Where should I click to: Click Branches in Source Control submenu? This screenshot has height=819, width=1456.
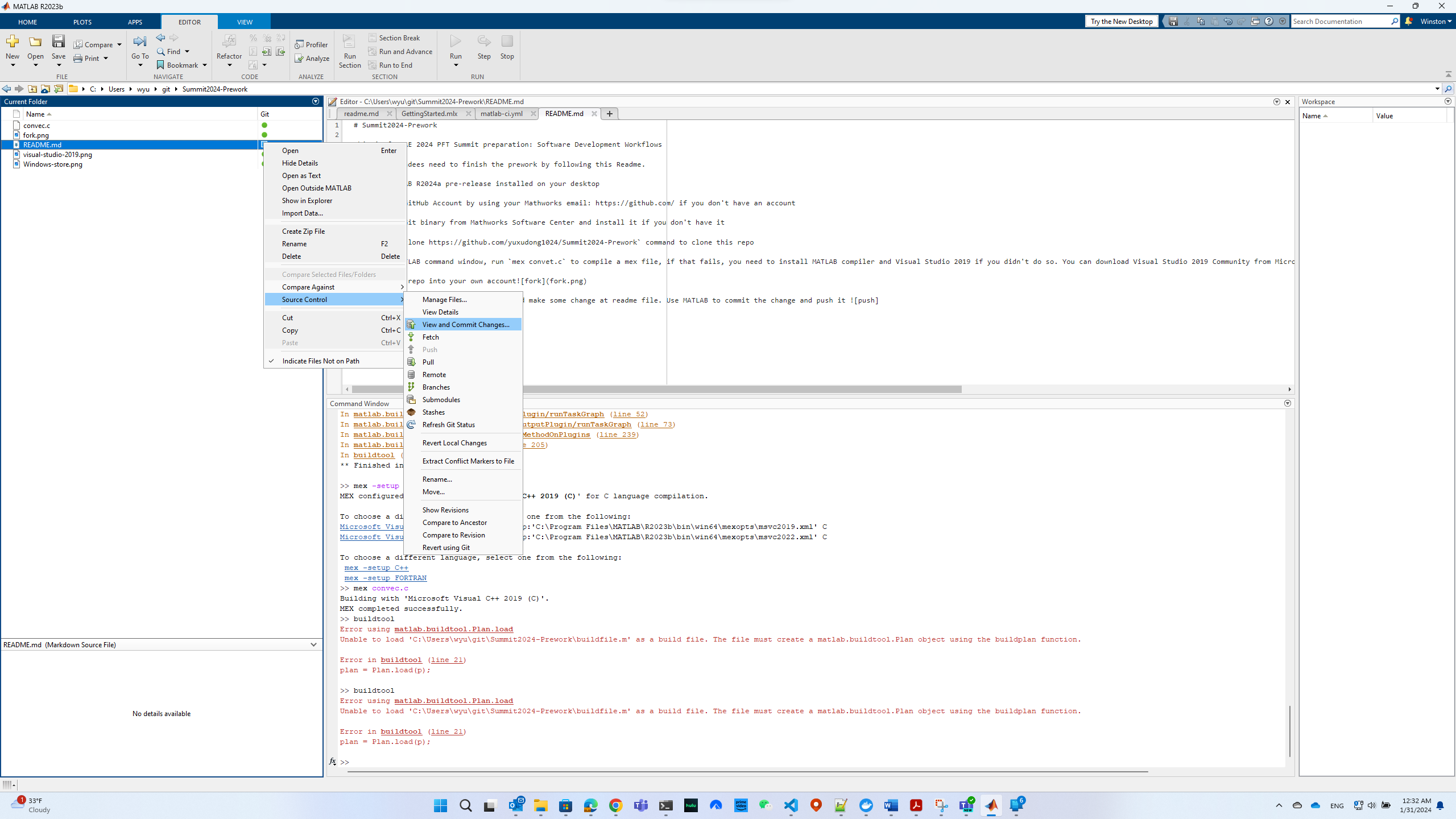coord(436,387)
